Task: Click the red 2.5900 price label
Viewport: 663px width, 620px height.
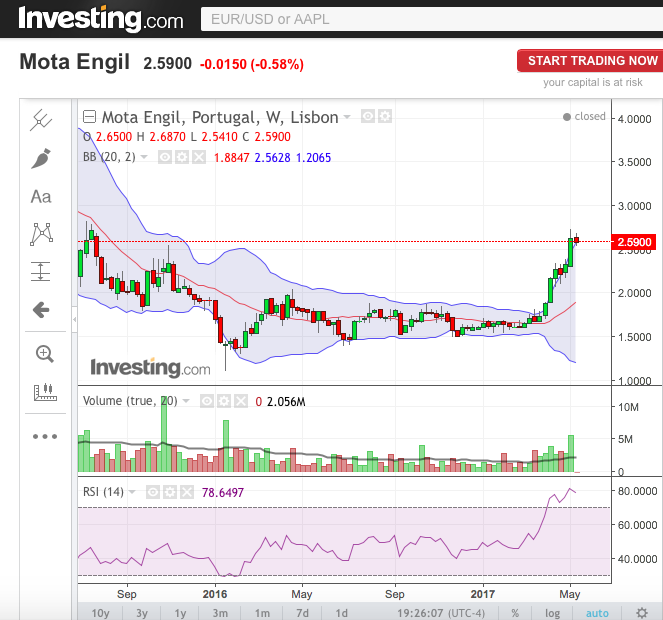Action: [633, 242]
